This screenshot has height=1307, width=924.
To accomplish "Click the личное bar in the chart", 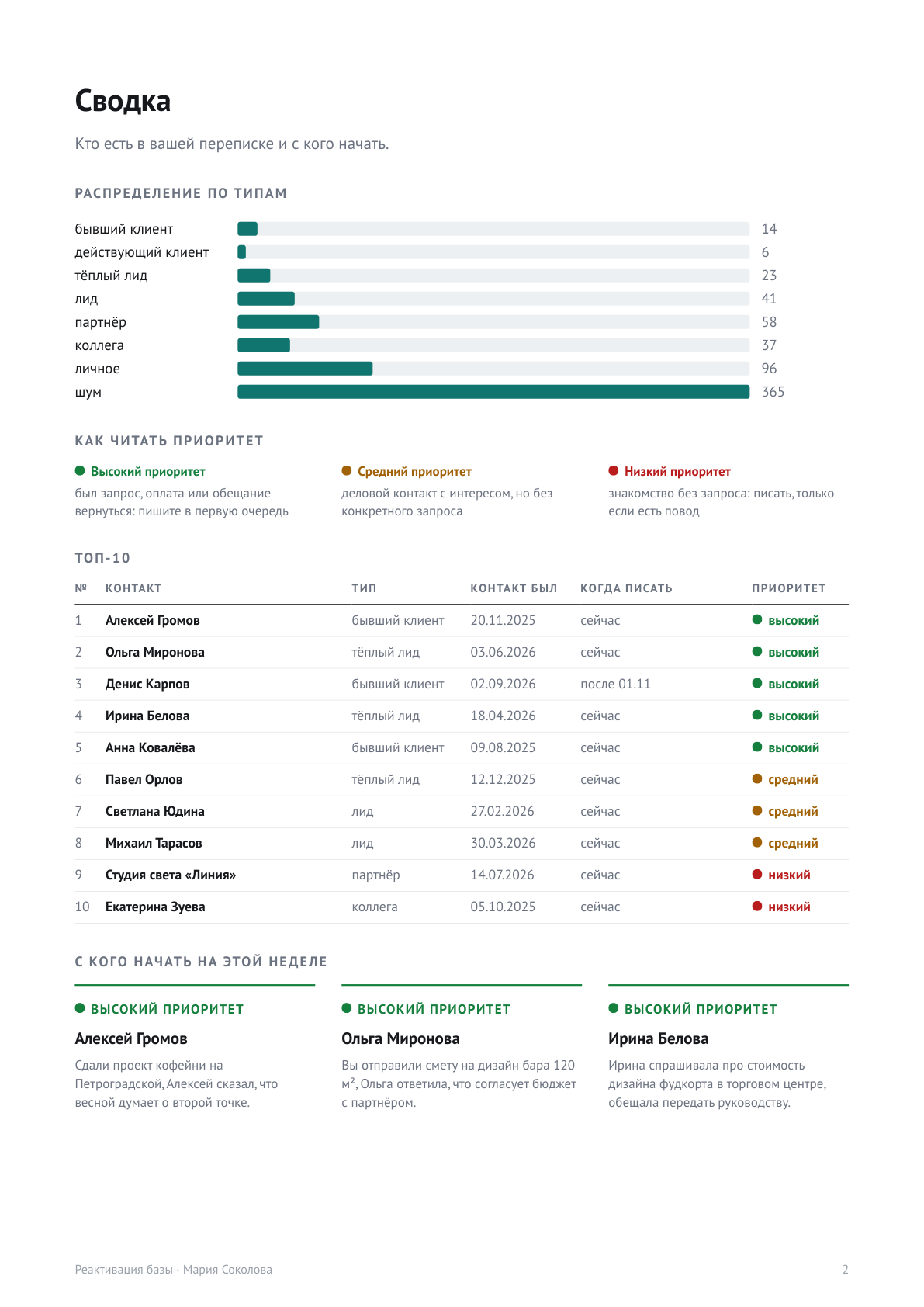I will (305, 369).
